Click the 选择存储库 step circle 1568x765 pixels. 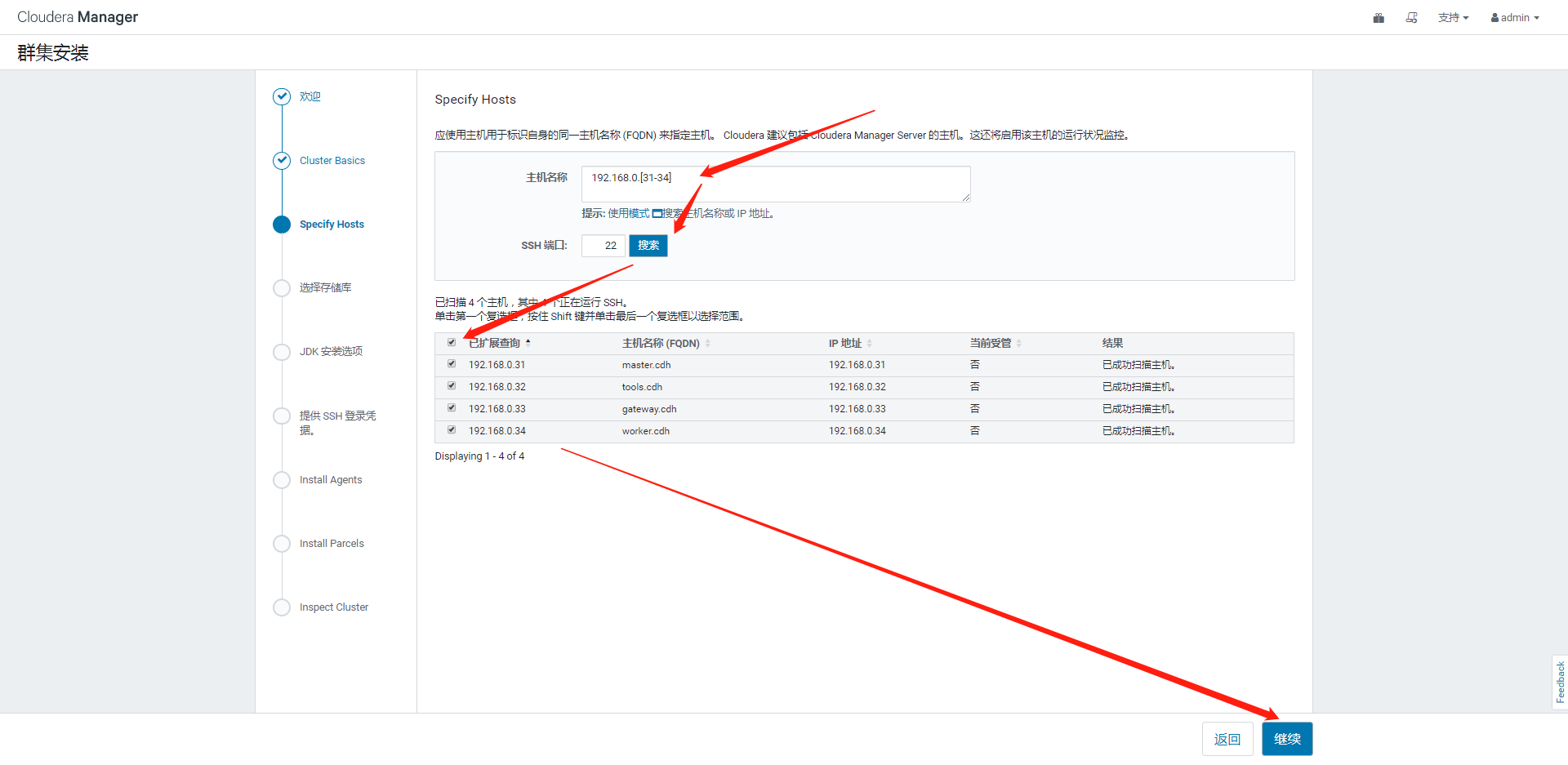click(x=282, y=288)
